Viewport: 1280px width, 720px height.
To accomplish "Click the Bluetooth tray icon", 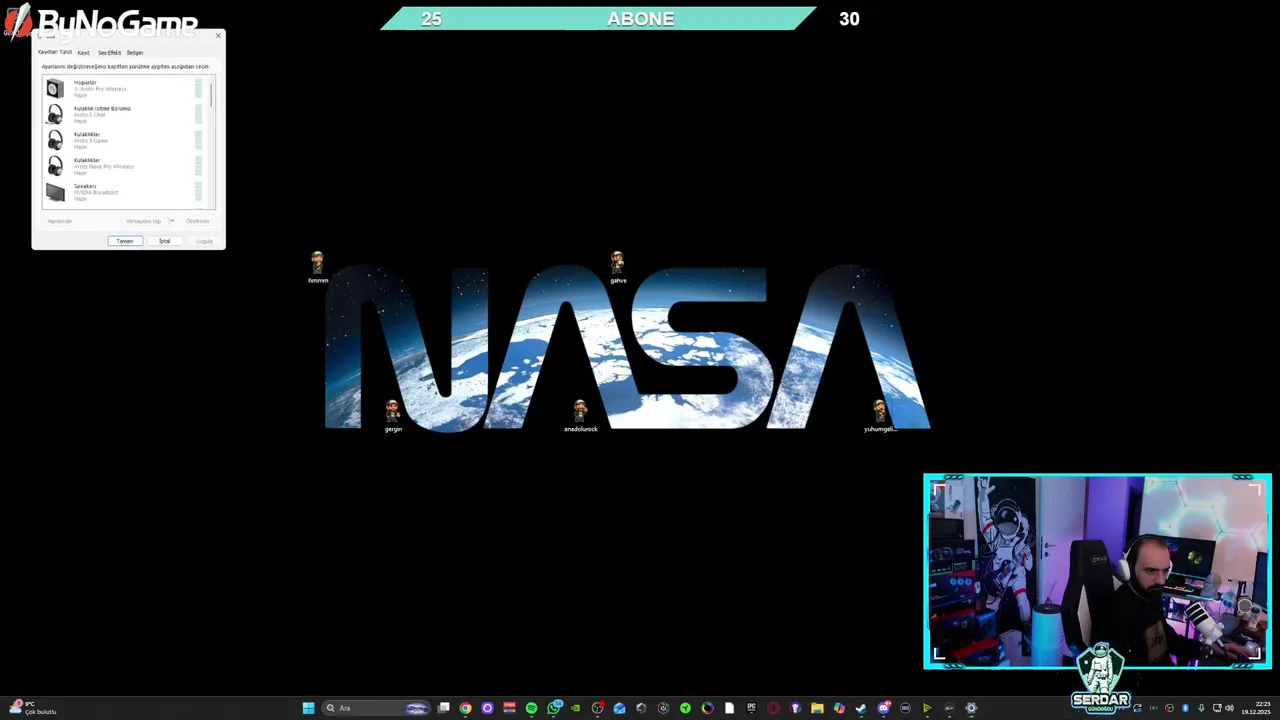I will click(1185, 708).
